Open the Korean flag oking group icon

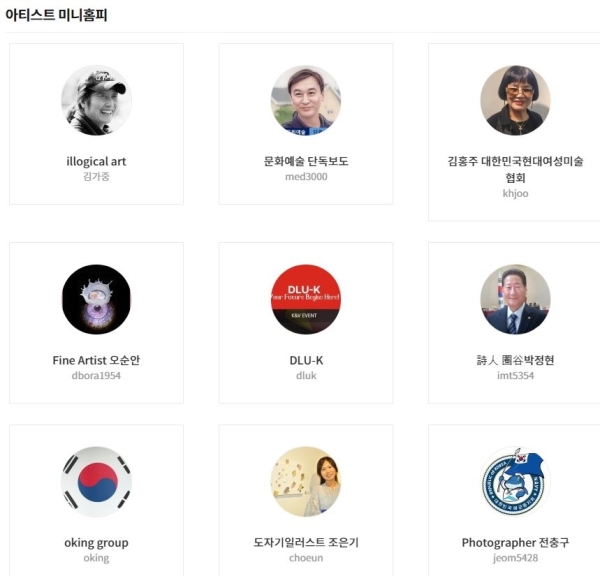[96, 481]
